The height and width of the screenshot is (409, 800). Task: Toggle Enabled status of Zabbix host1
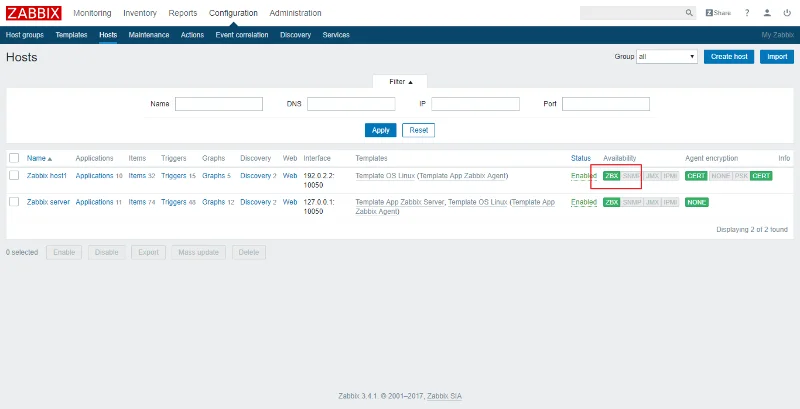coord(584,176)
